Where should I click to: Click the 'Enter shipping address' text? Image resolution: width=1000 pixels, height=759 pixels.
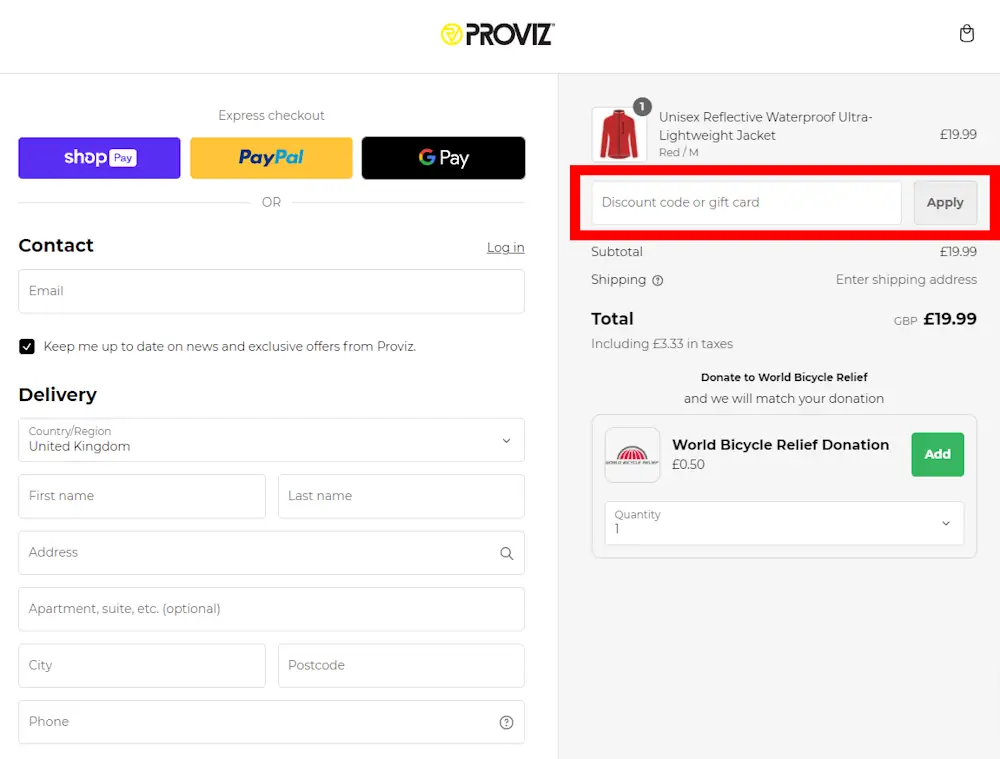(906, 279)
